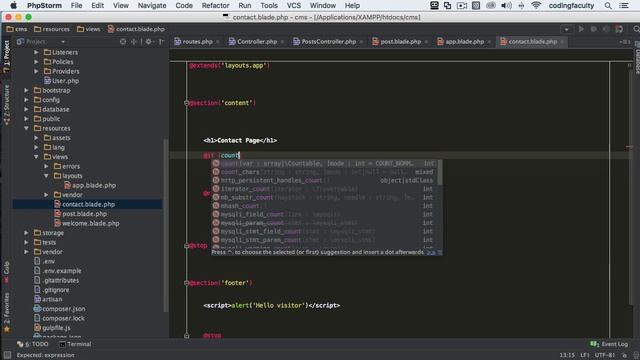Expand the database folder
The height and width of the screenshot is (360, 640).
(x=27, y=109)
